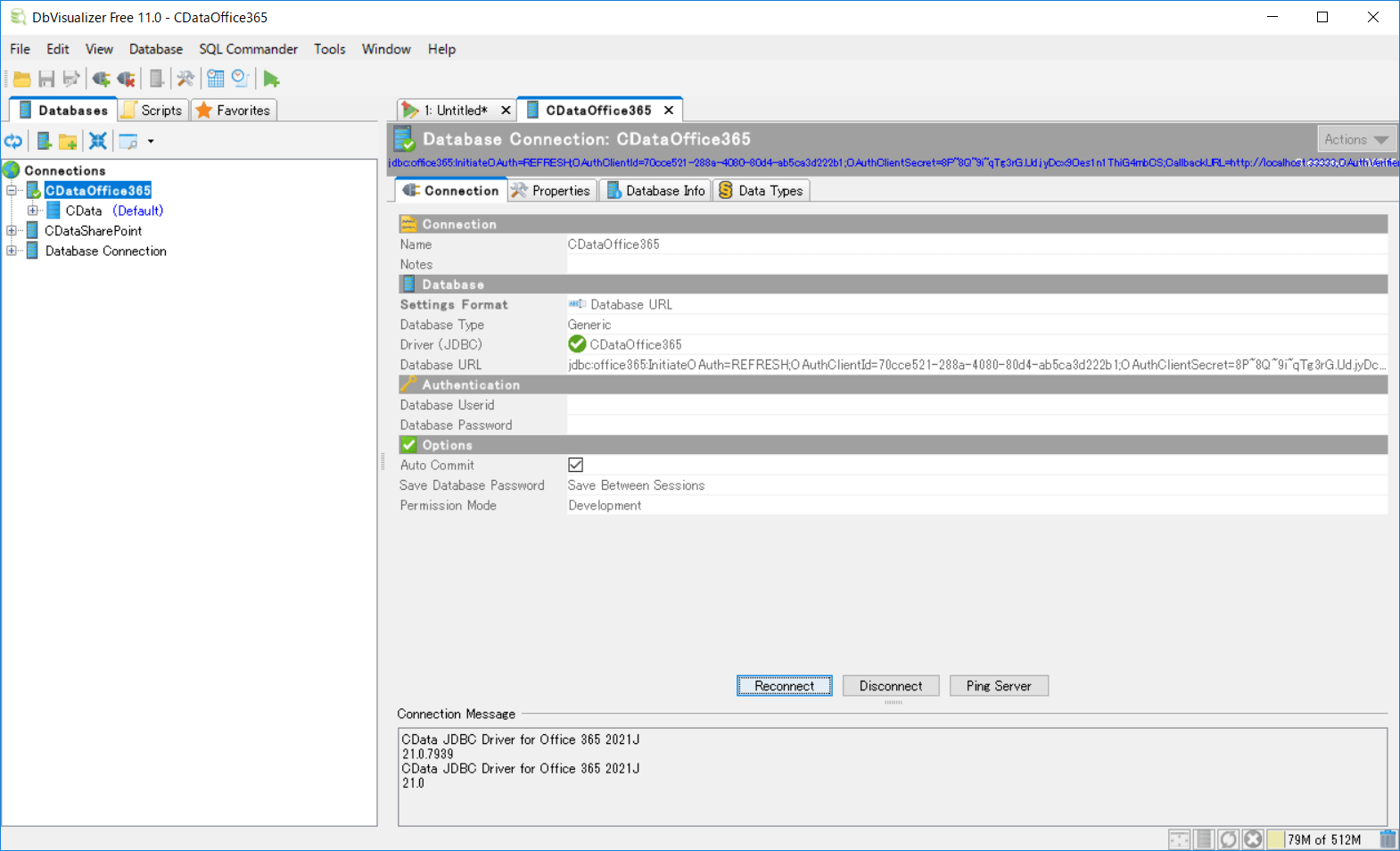1400x851 pixels.
Task: Click the Ping Server button
Action: pos(999,686)
